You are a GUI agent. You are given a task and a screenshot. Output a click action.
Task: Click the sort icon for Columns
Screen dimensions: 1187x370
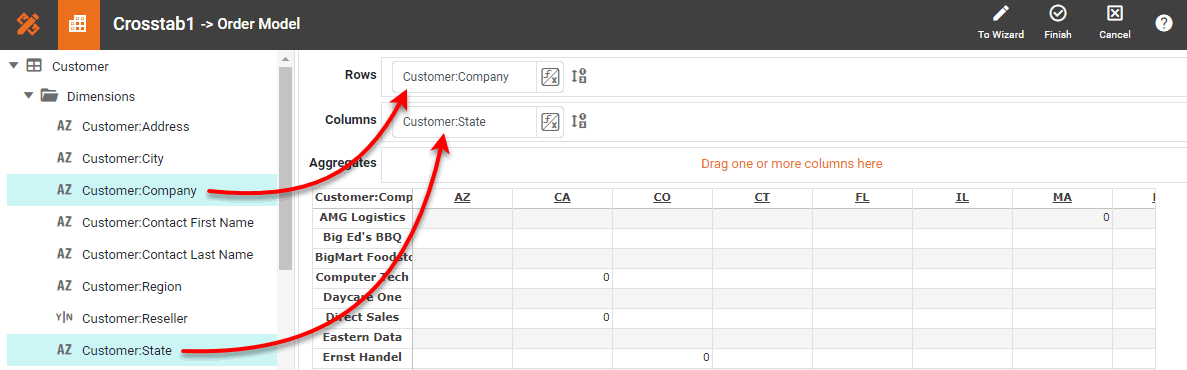click(578, 120)
